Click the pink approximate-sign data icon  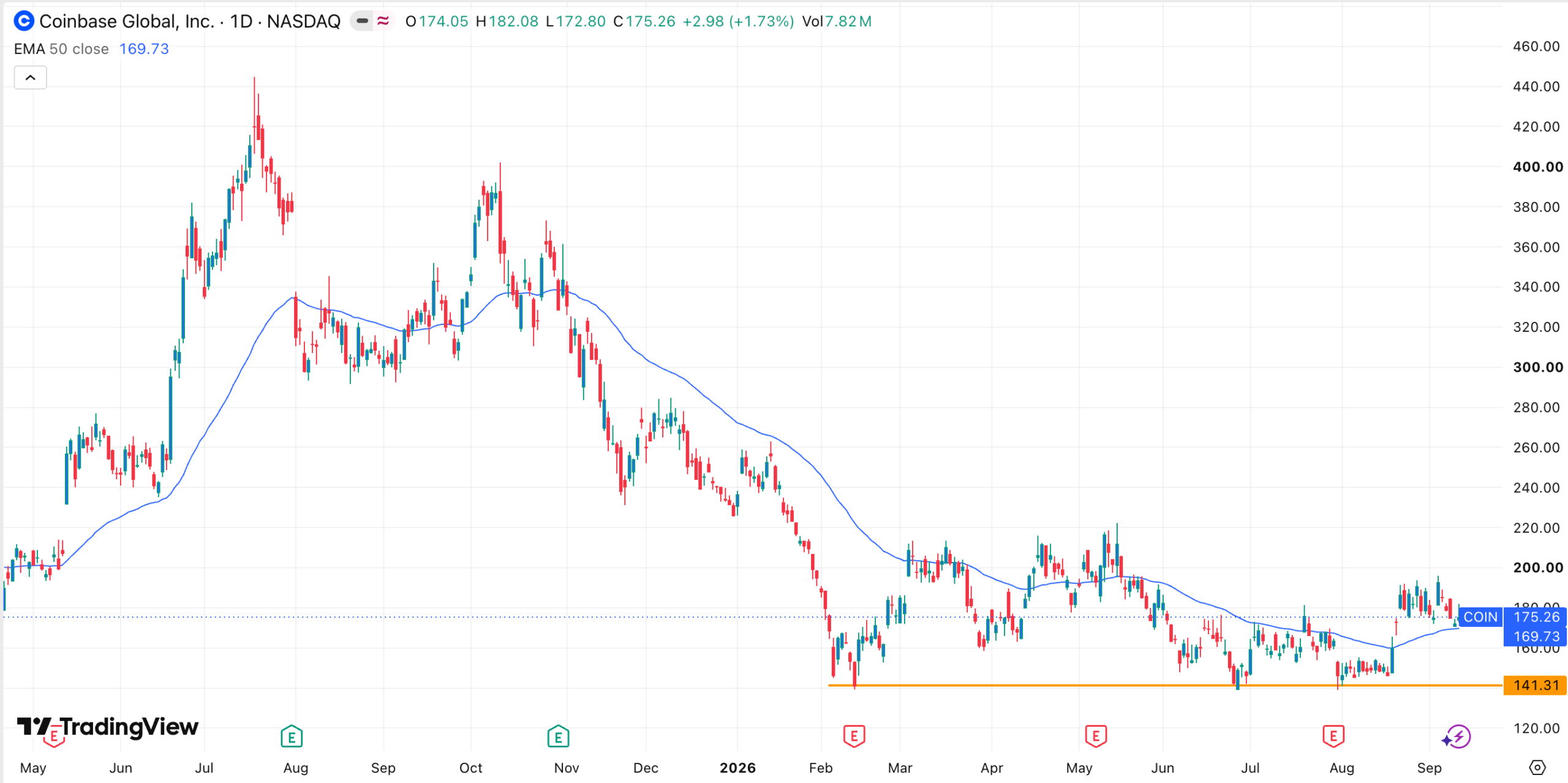(x=383, y=21)
